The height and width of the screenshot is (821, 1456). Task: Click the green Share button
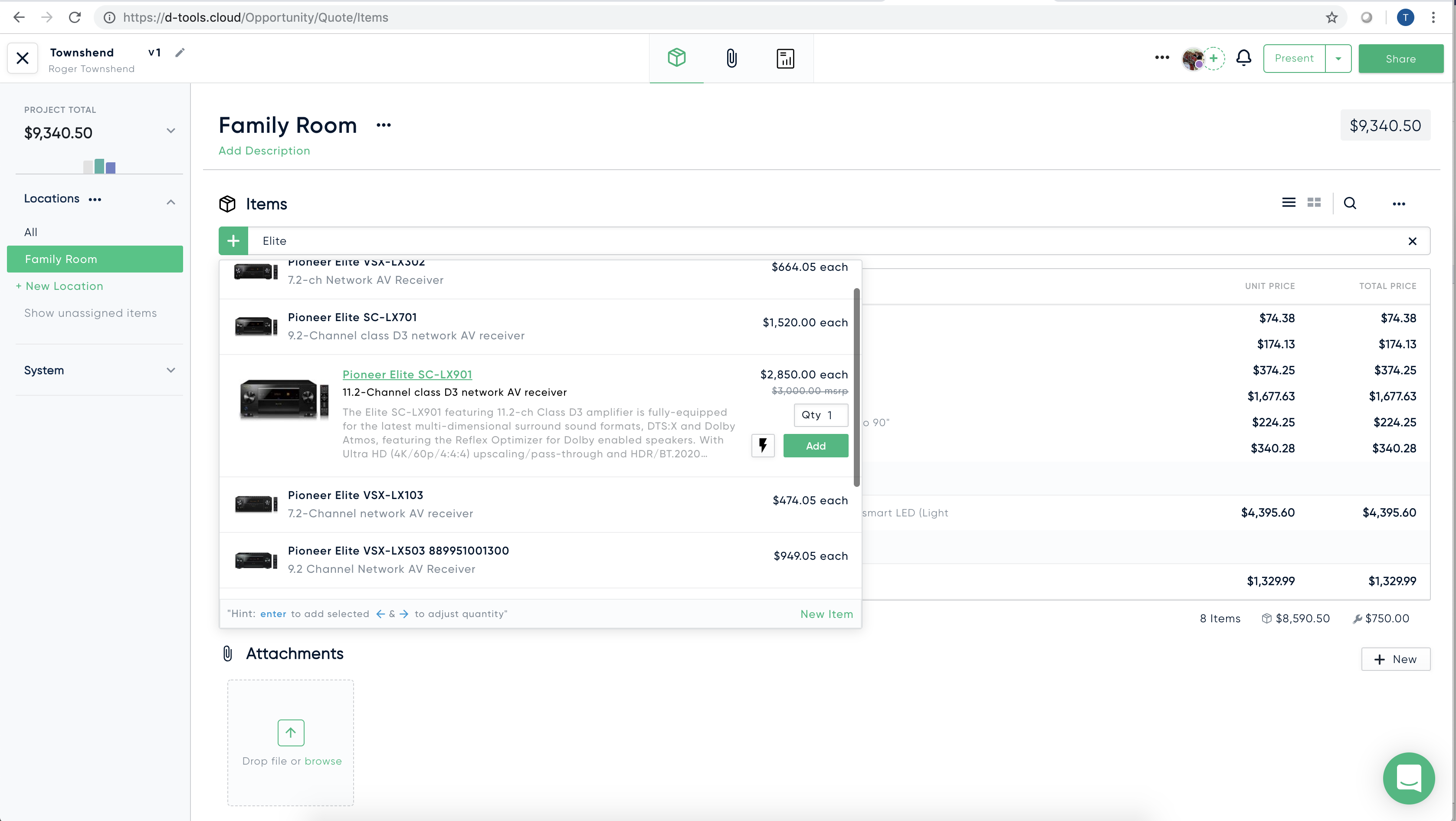point(1400,59)
